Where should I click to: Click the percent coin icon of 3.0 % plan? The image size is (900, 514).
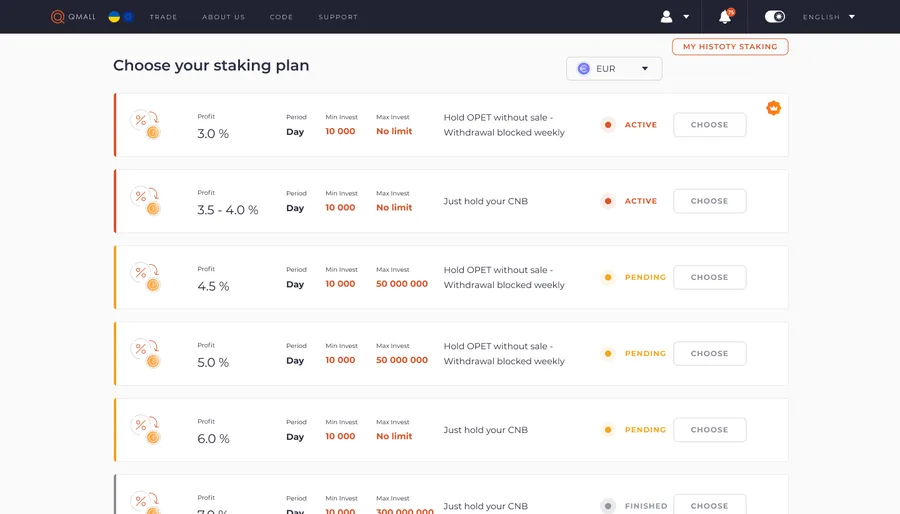[146, 124]
